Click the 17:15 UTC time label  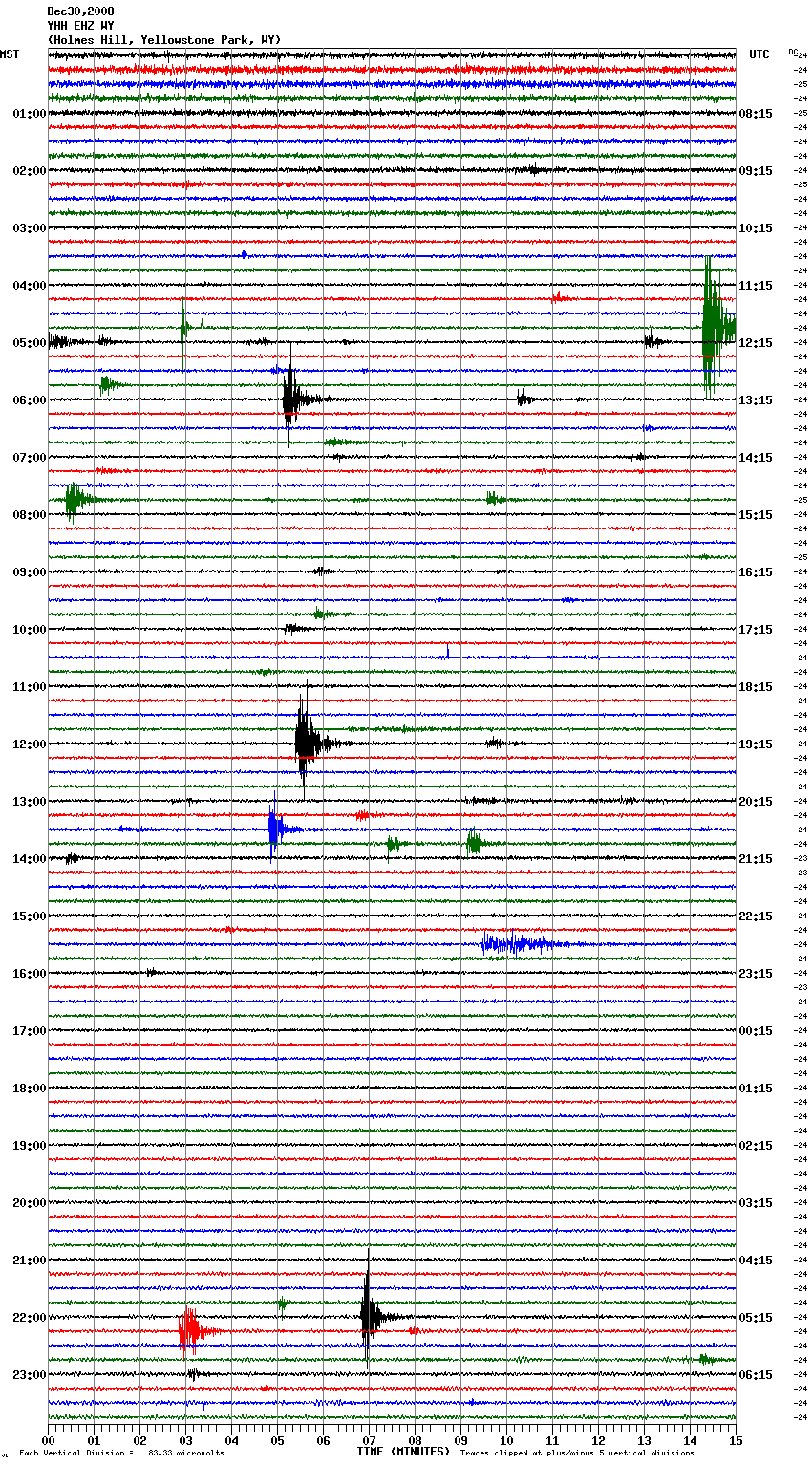pos(756,630)
